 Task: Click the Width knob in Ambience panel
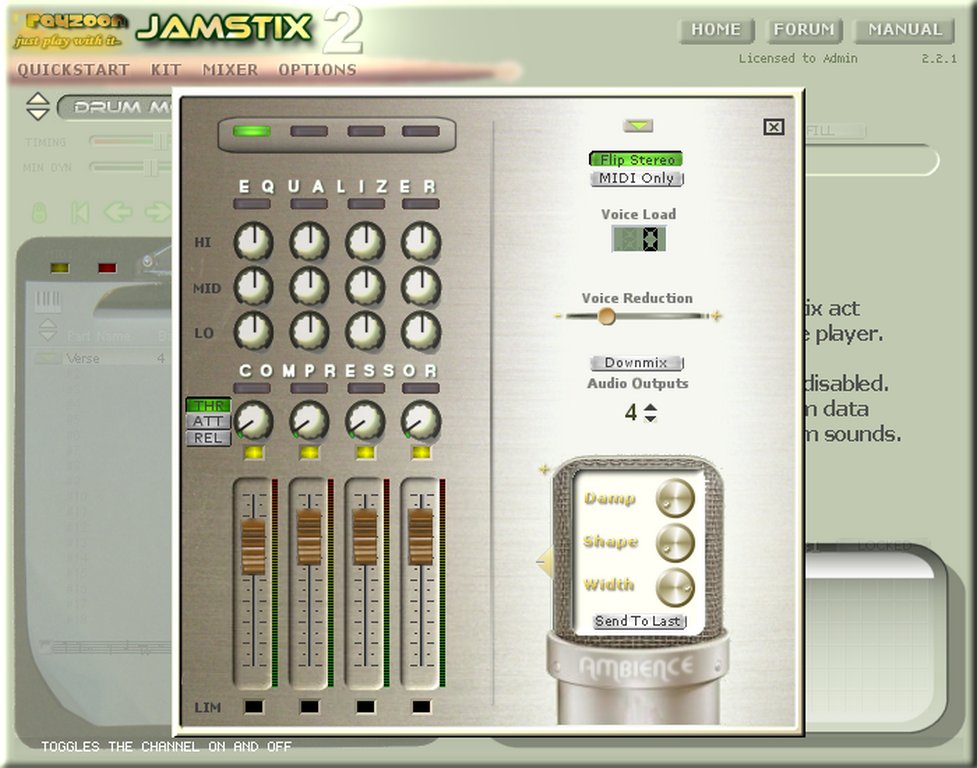(675, 587)
